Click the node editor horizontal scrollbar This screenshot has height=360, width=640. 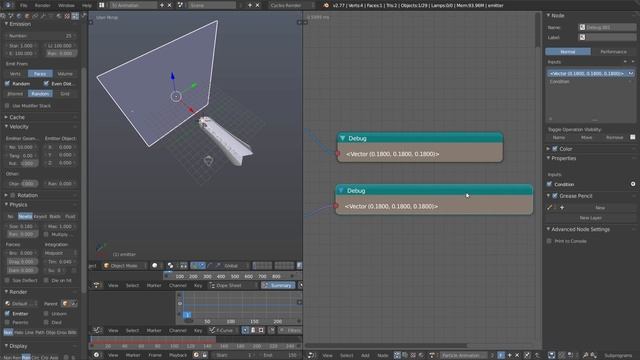coord(386,345)
